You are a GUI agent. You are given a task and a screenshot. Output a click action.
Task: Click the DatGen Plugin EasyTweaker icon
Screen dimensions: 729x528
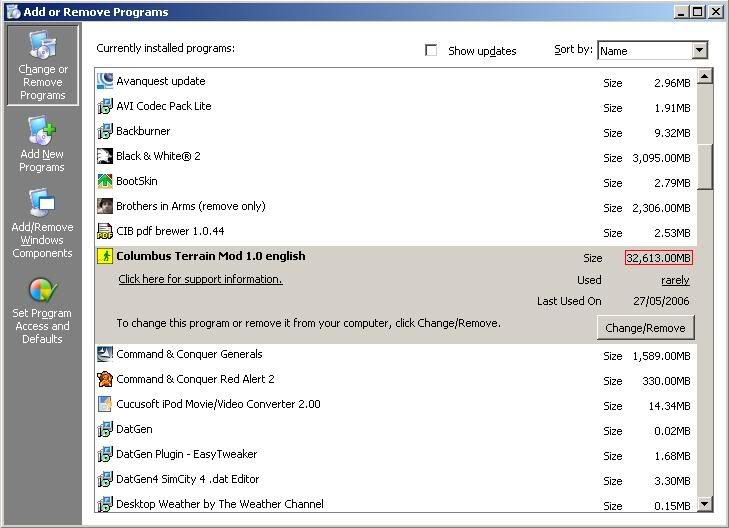click(x=105, y=454)
